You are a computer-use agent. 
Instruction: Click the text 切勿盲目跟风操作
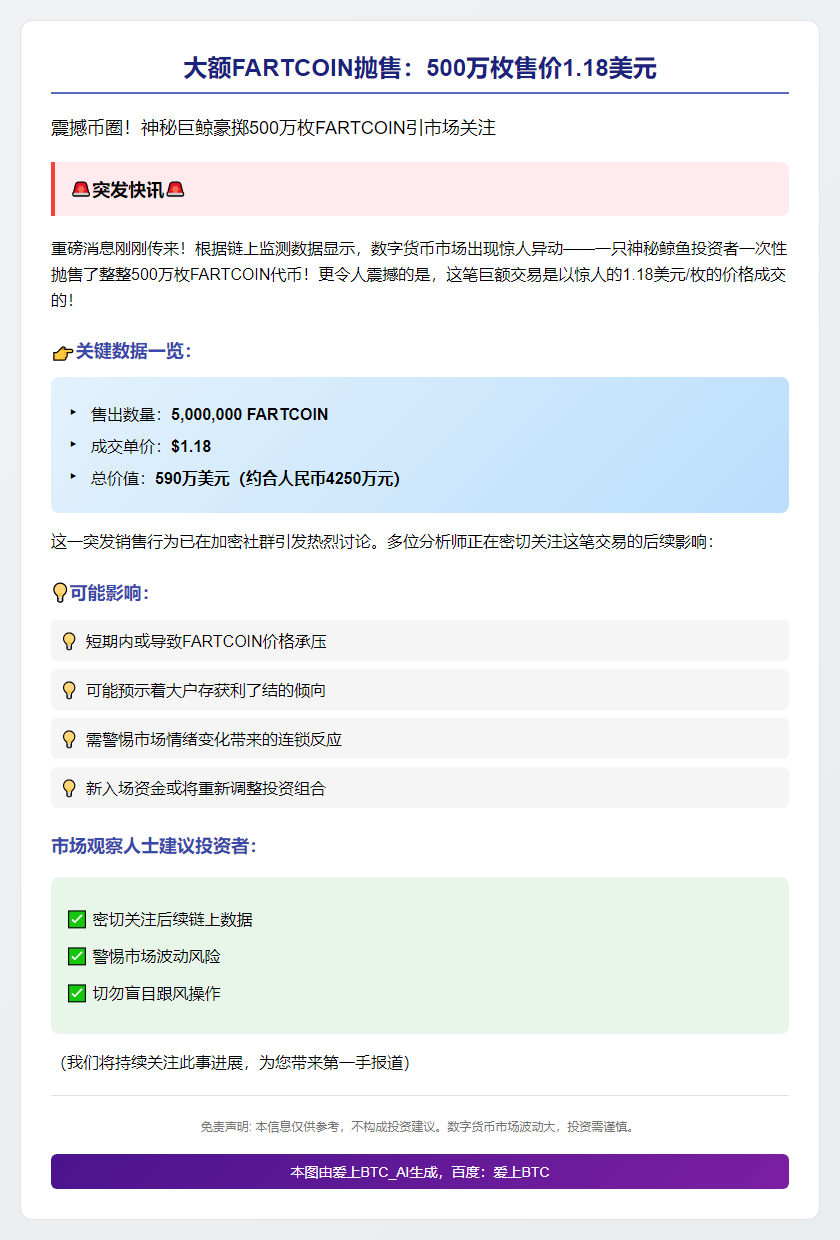pos(157,993)
